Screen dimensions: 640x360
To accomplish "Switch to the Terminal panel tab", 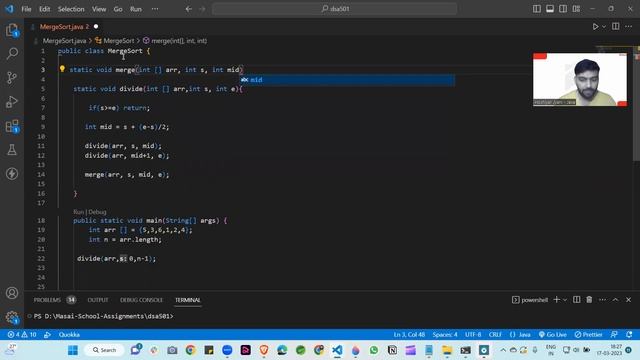I will 188,300.
